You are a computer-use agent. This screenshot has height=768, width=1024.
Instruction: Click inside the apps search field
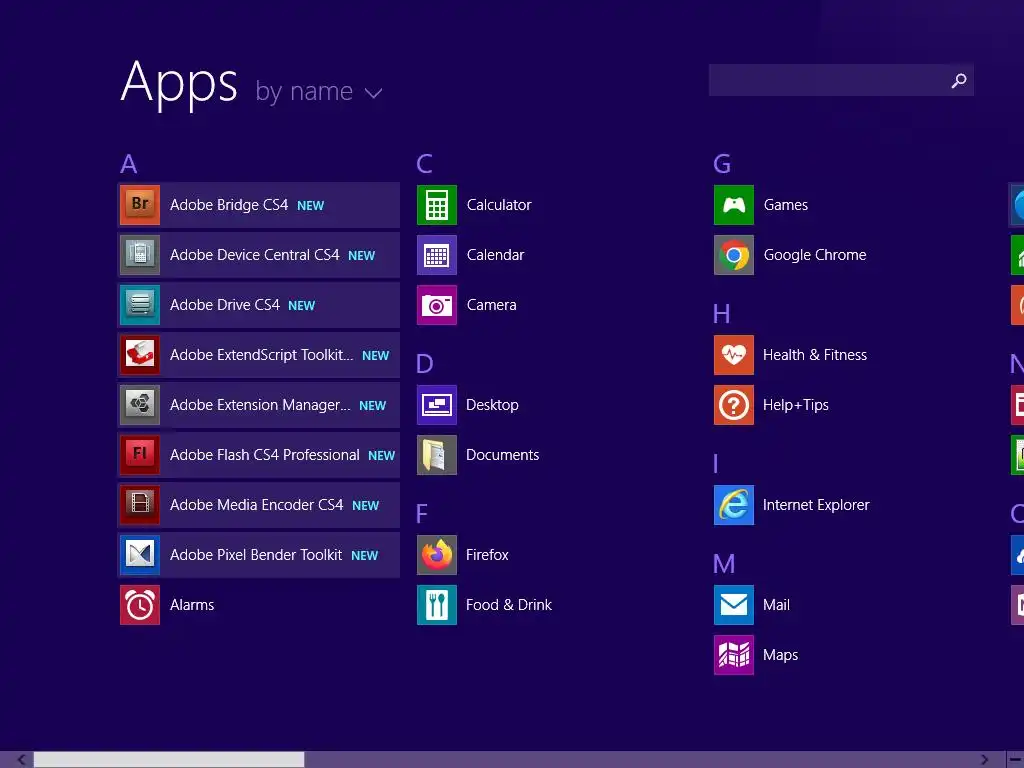coord(841,80)
